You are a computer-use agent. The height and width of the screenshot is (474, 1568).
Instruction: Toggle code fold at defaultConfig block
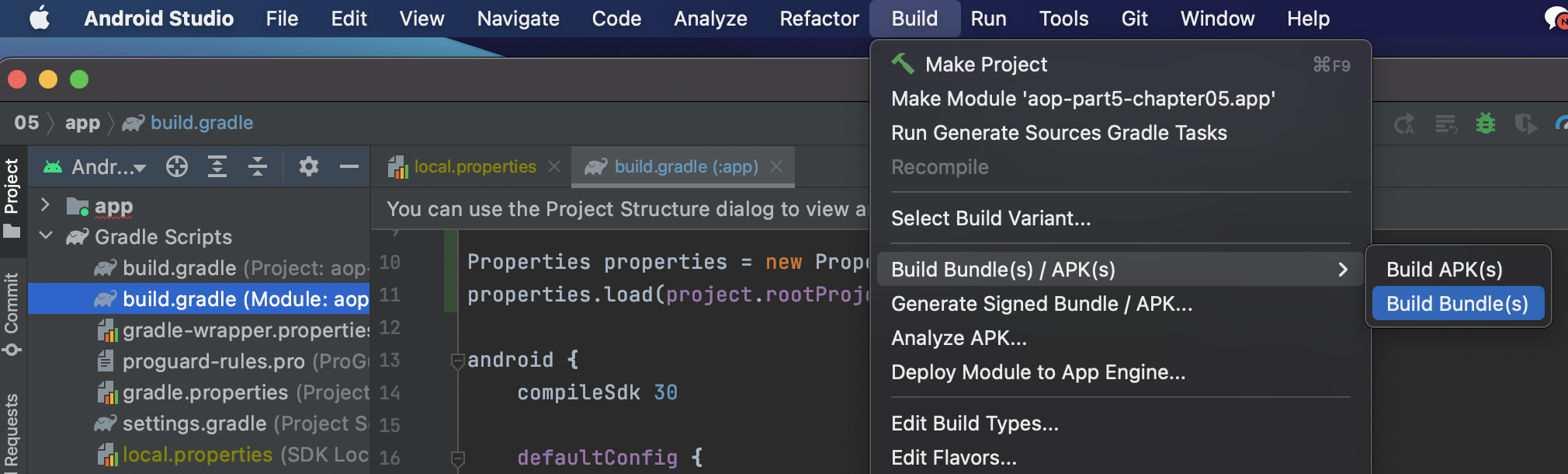click(458, 458)
